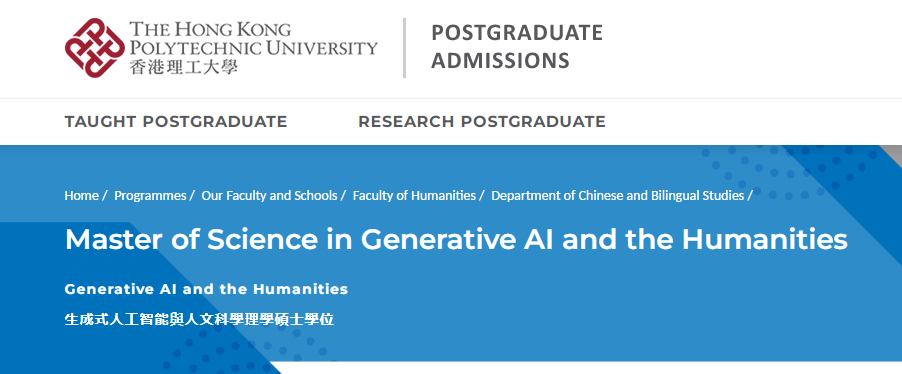Image resolution: width=902 pixels, height=374 pixels.
Task: Click the red PolyU knot emblem logo
Action: pos(94,47)
